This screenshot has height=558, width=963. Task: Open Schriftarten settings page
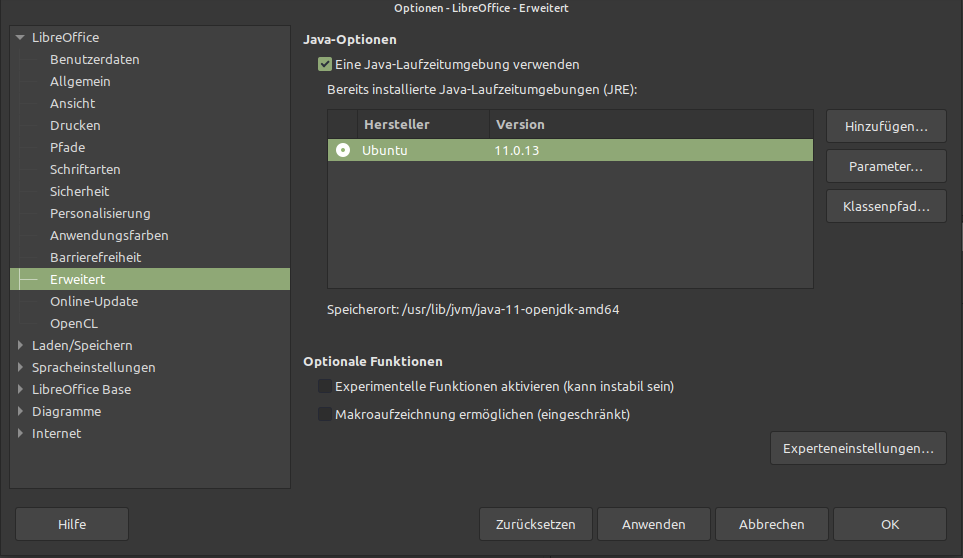(85, 169)
